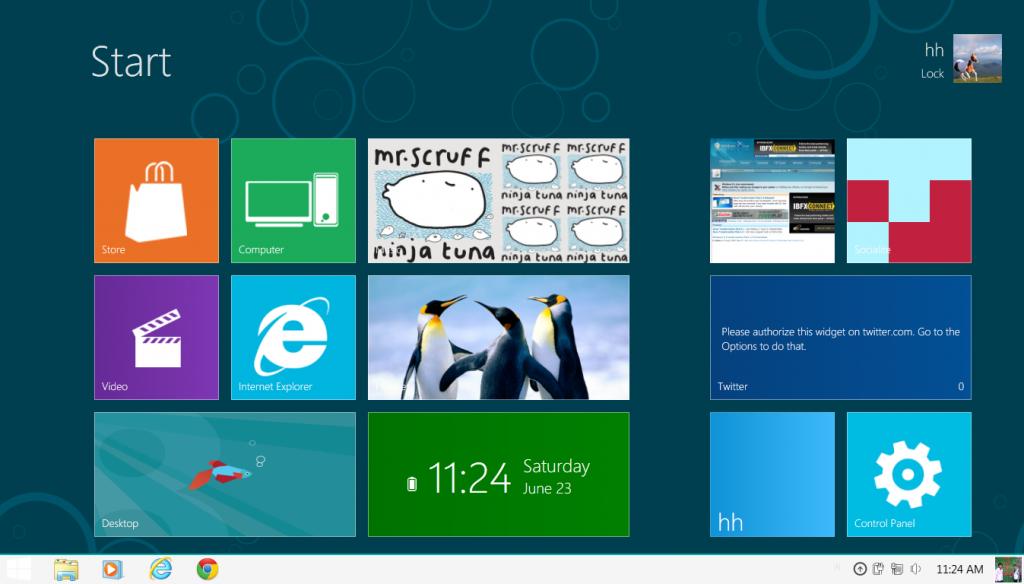Image resolution: width=1024 pixels, height=584 pixels.
Task: Click the Start heading text
Action: [131, 62]
